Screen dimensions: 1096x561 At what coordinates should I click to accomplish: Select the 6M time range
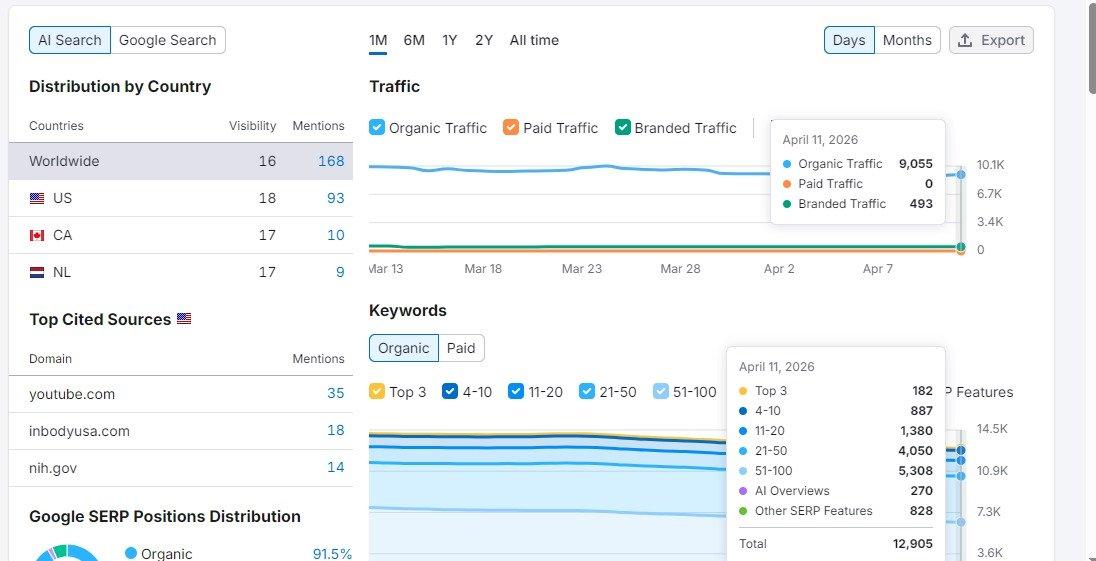coord(414,41)
